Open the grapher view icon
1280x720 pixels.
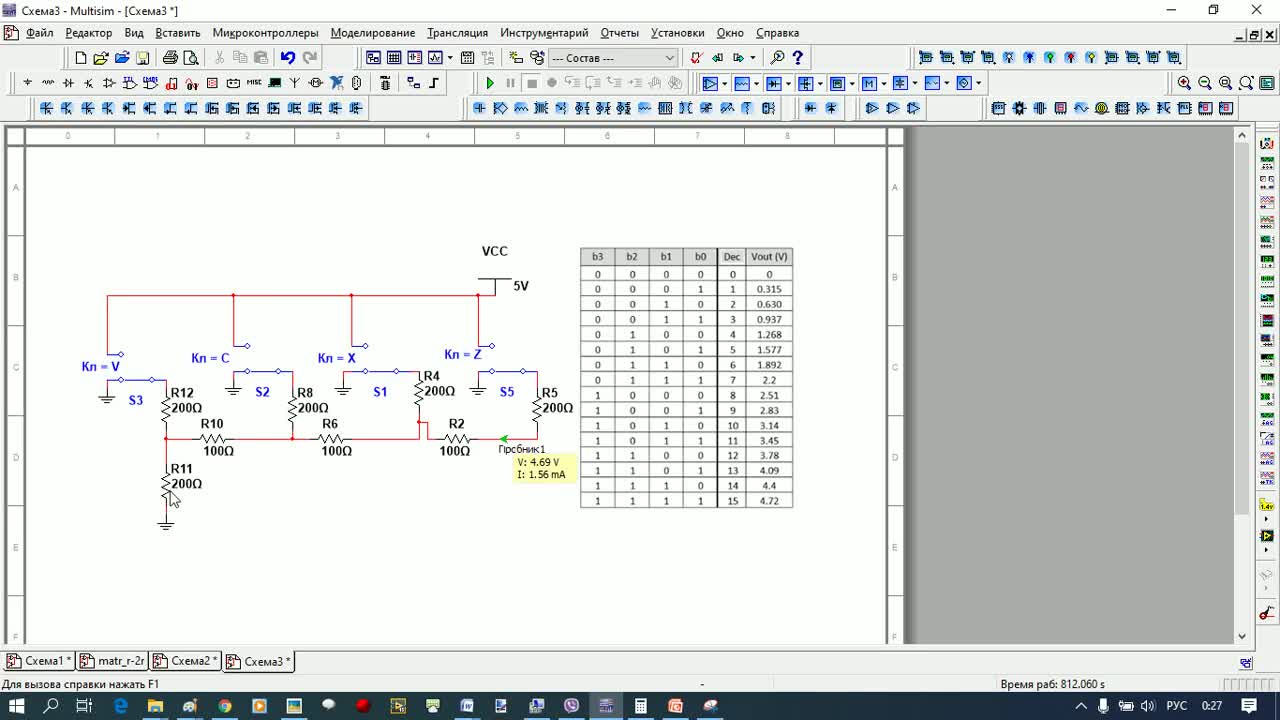(434, 58)
